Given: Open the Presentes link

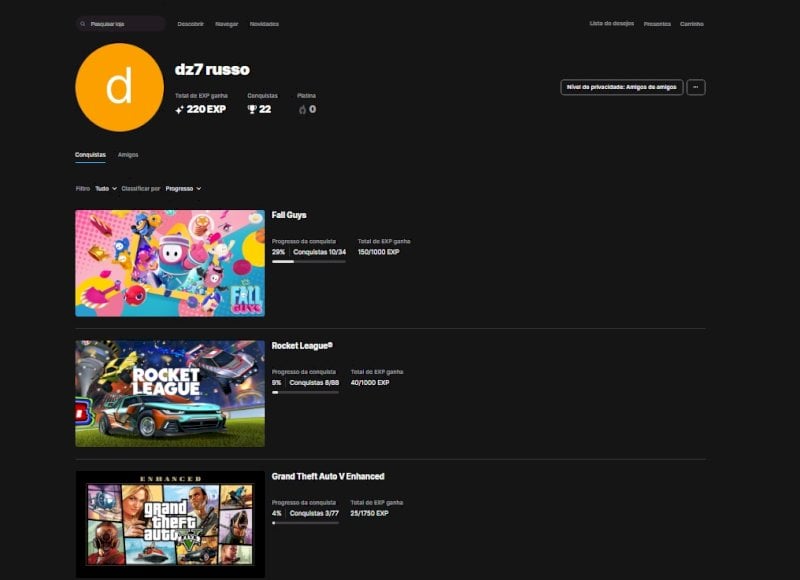Looking at the screenshot, I should 657,24.
